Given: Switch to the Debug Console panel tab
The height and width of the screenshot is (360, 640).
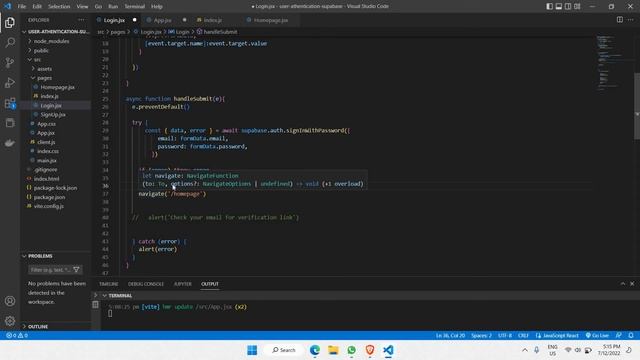Looking at the screenshot, I should tap(146, 284).
